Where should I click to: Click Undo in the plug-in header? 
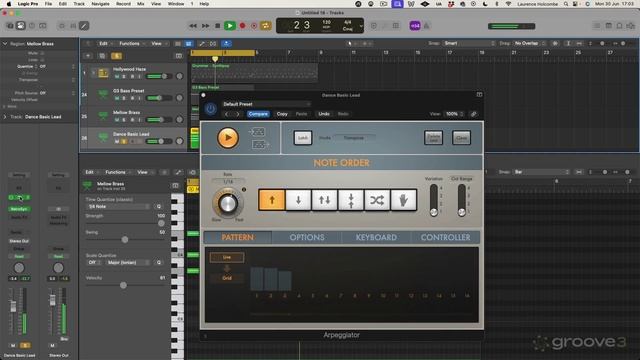click(x=324, y=114)
